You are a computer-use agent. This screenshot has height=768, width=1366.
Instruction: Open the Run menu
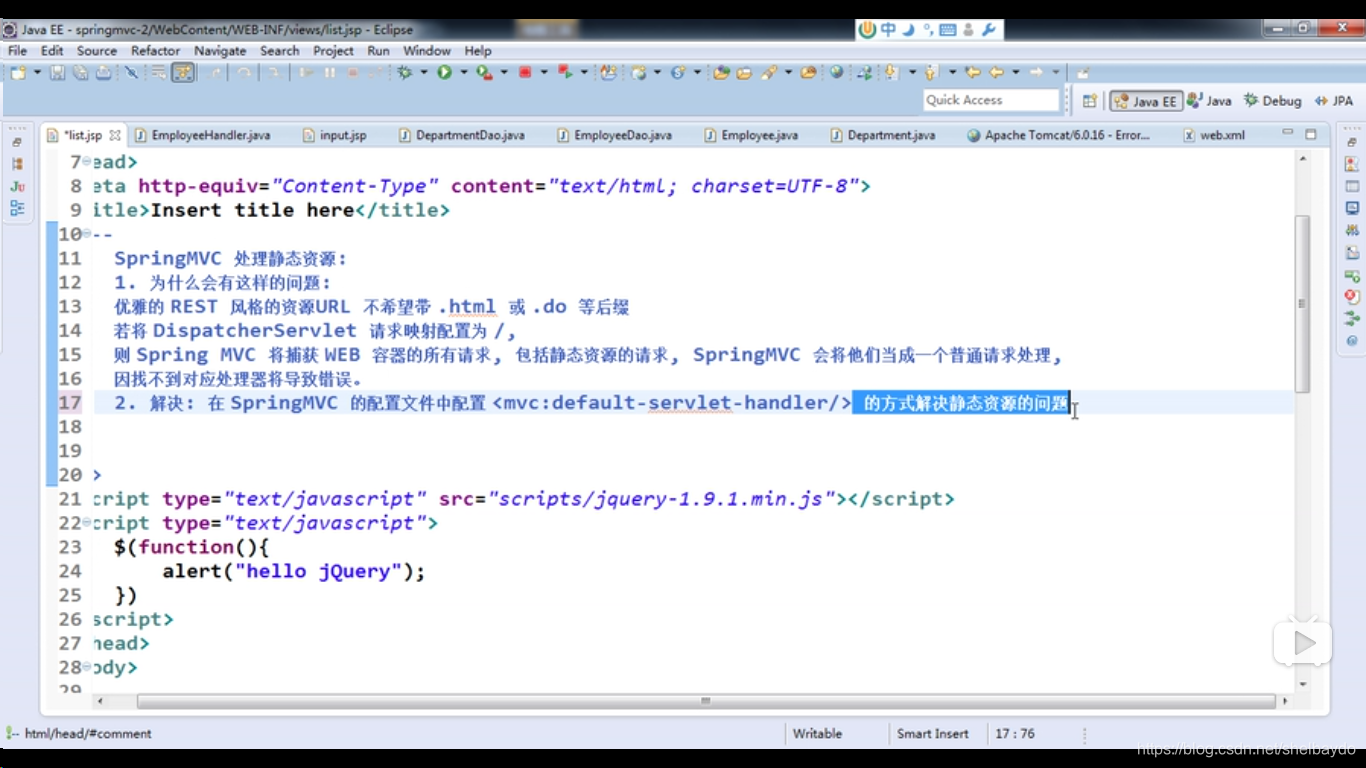378,50
